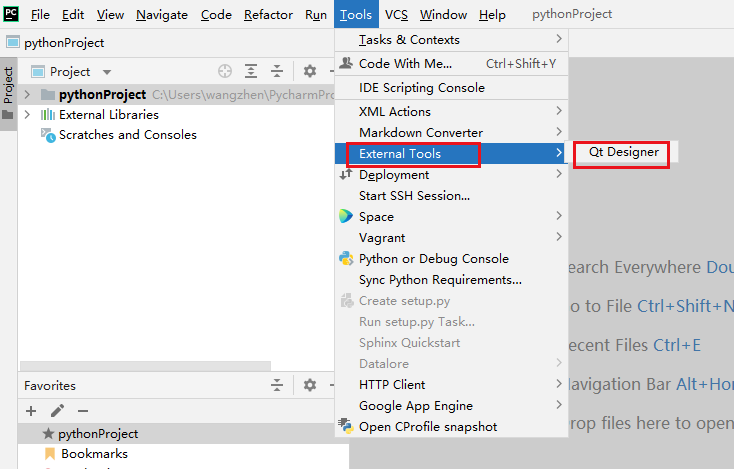This screenshot has width=734, height=469.
Task: Click the Code With Me people icon
Action: 346,63
